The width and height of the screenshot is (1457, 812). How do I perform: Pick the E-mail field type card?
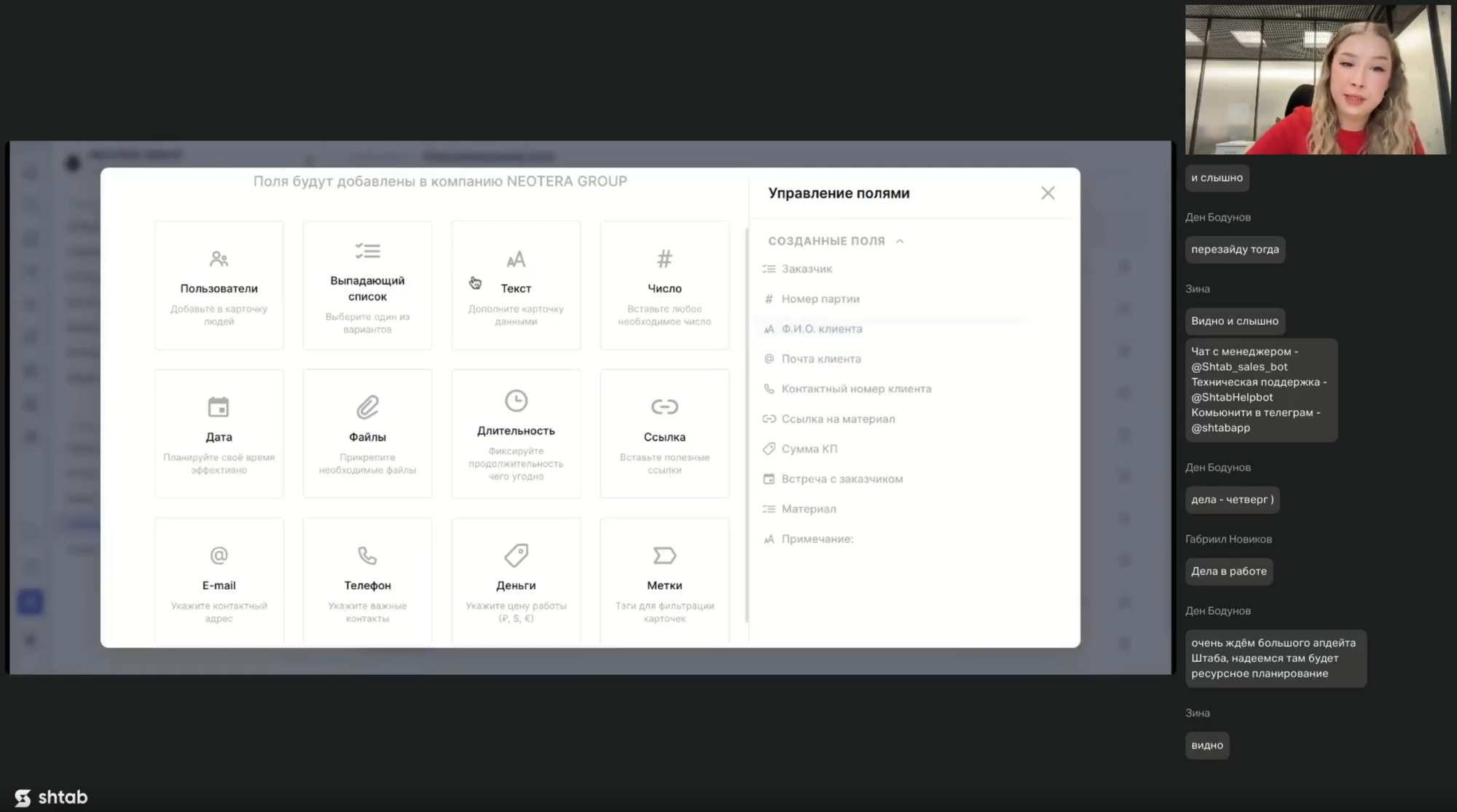click(x=219, y=581)
